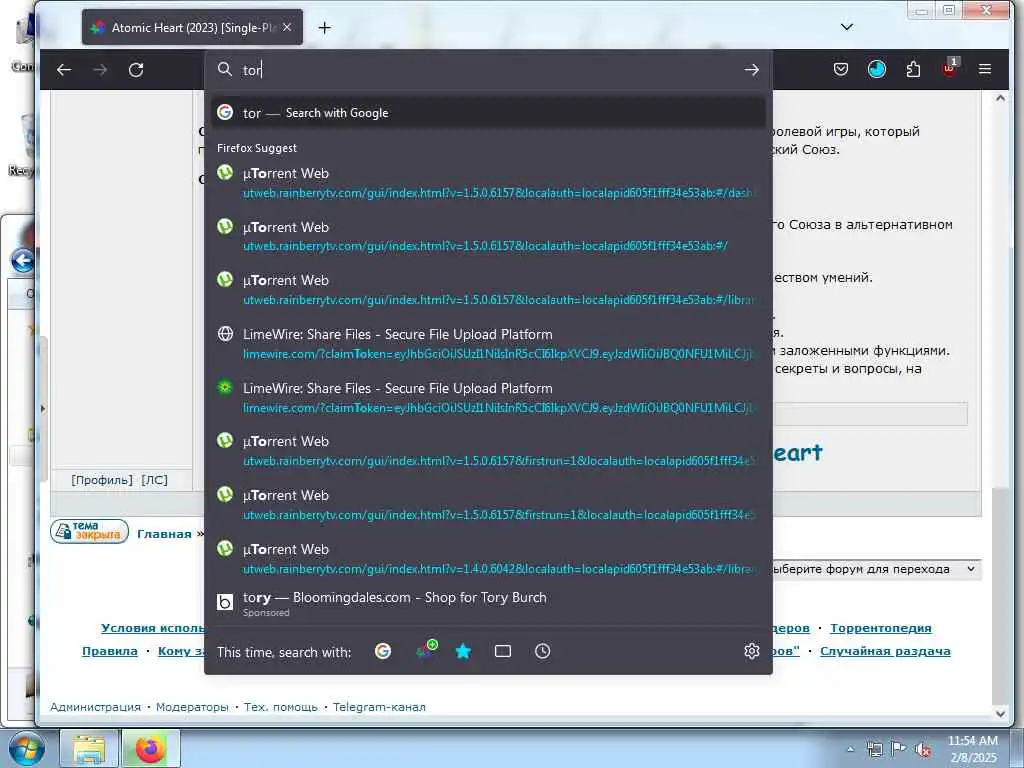Open µTorrent Web suggestion with URL ending #/

(488, 236)
